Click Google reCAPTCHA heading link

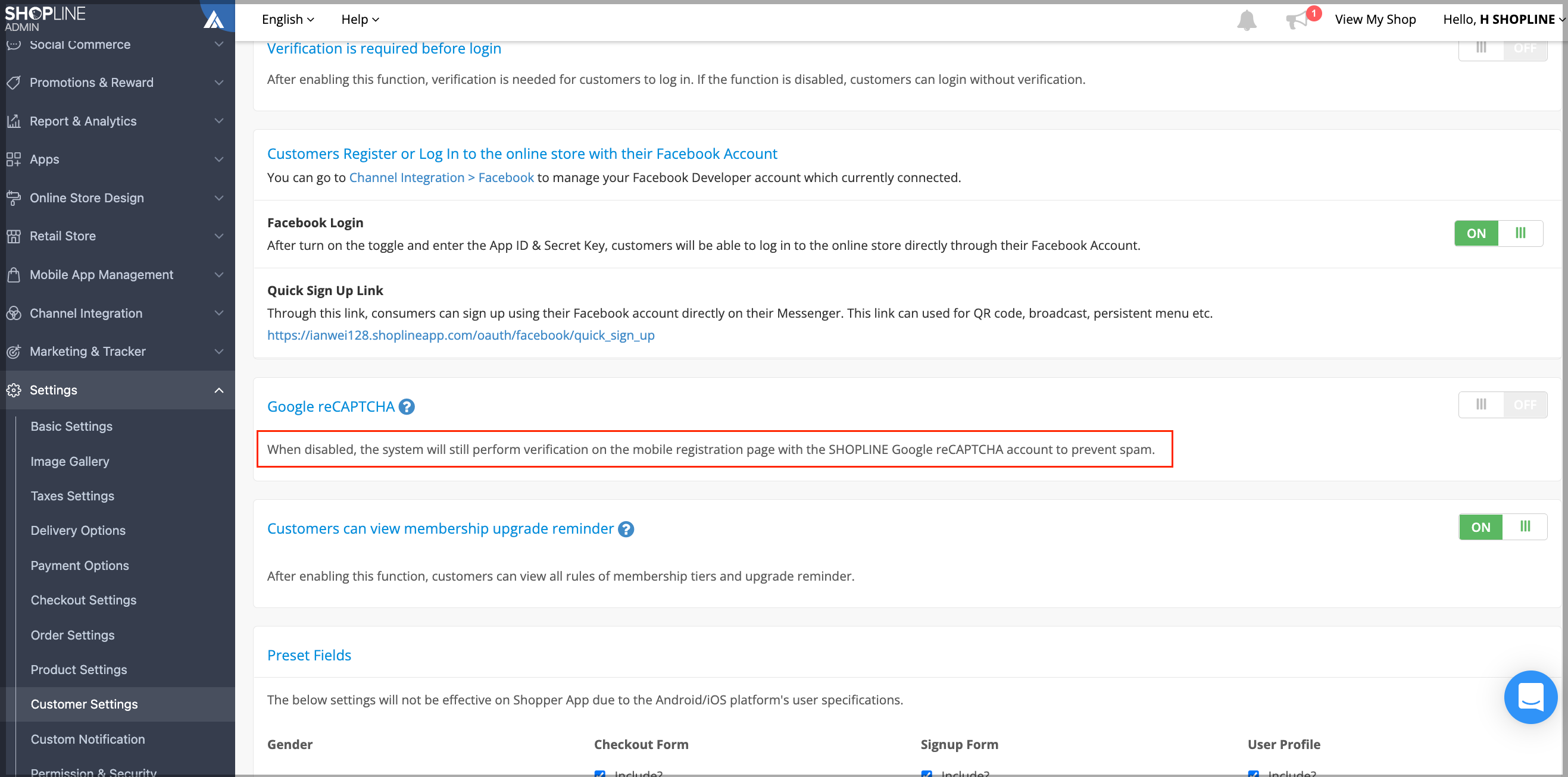click(x=330, y=406)
